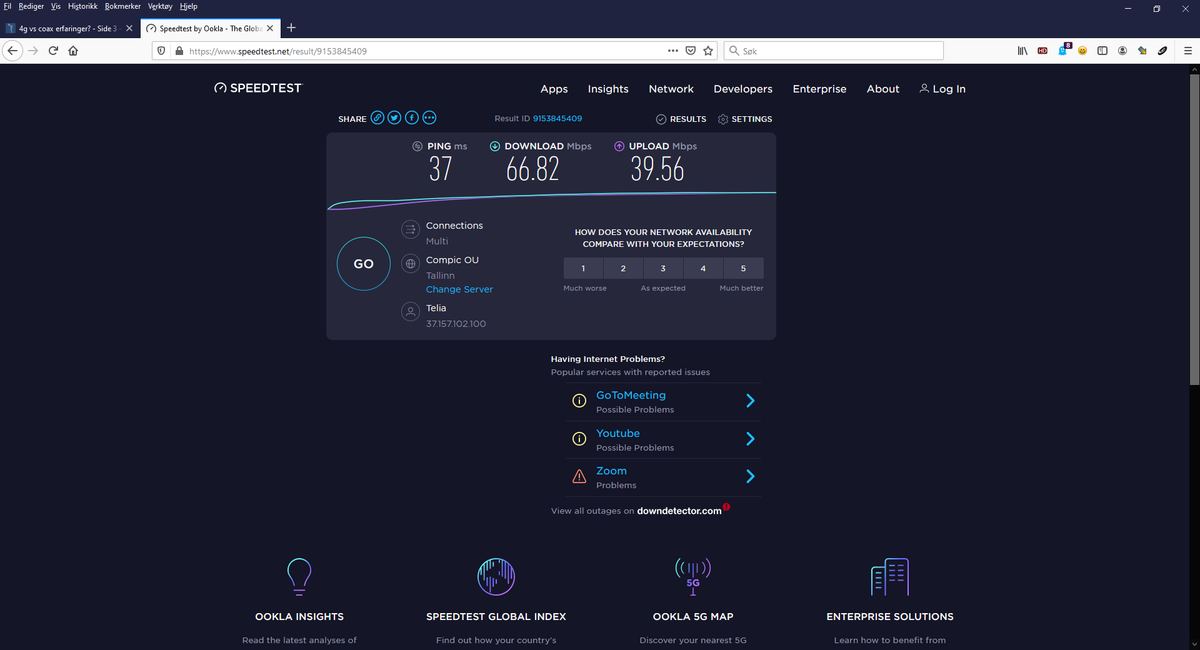Image resolution: width=1200 pixels, height=650 pixels.
Task: Expand Zoom problems arrow
Action: click(x=750, y=477)
